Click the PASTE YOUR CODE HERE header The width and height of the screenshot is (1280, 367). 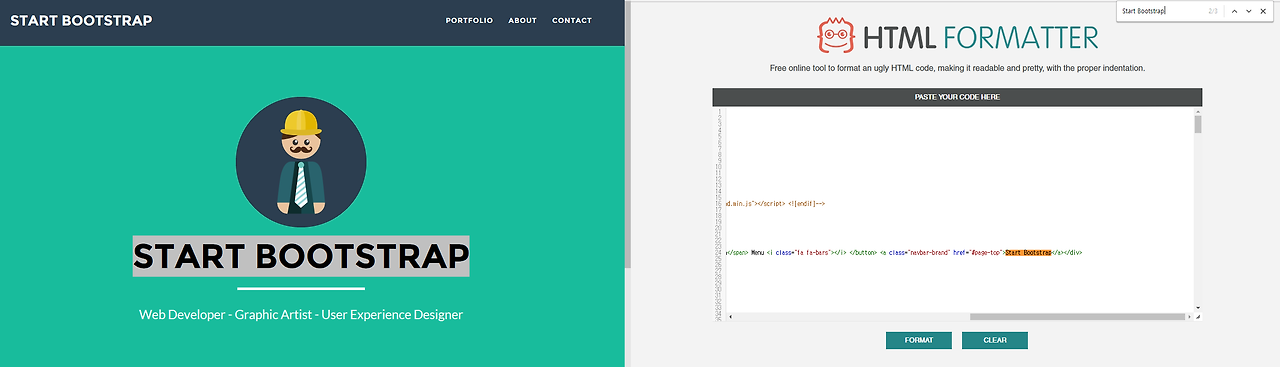tap(957, 97)
